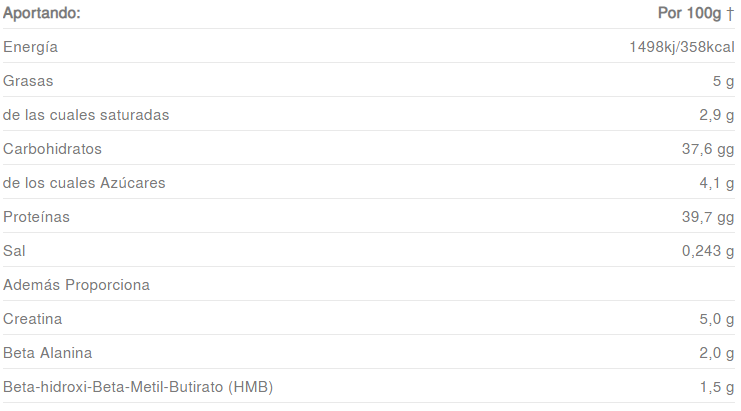
Task: Select the Energía row label
Action: click(30, 47)
